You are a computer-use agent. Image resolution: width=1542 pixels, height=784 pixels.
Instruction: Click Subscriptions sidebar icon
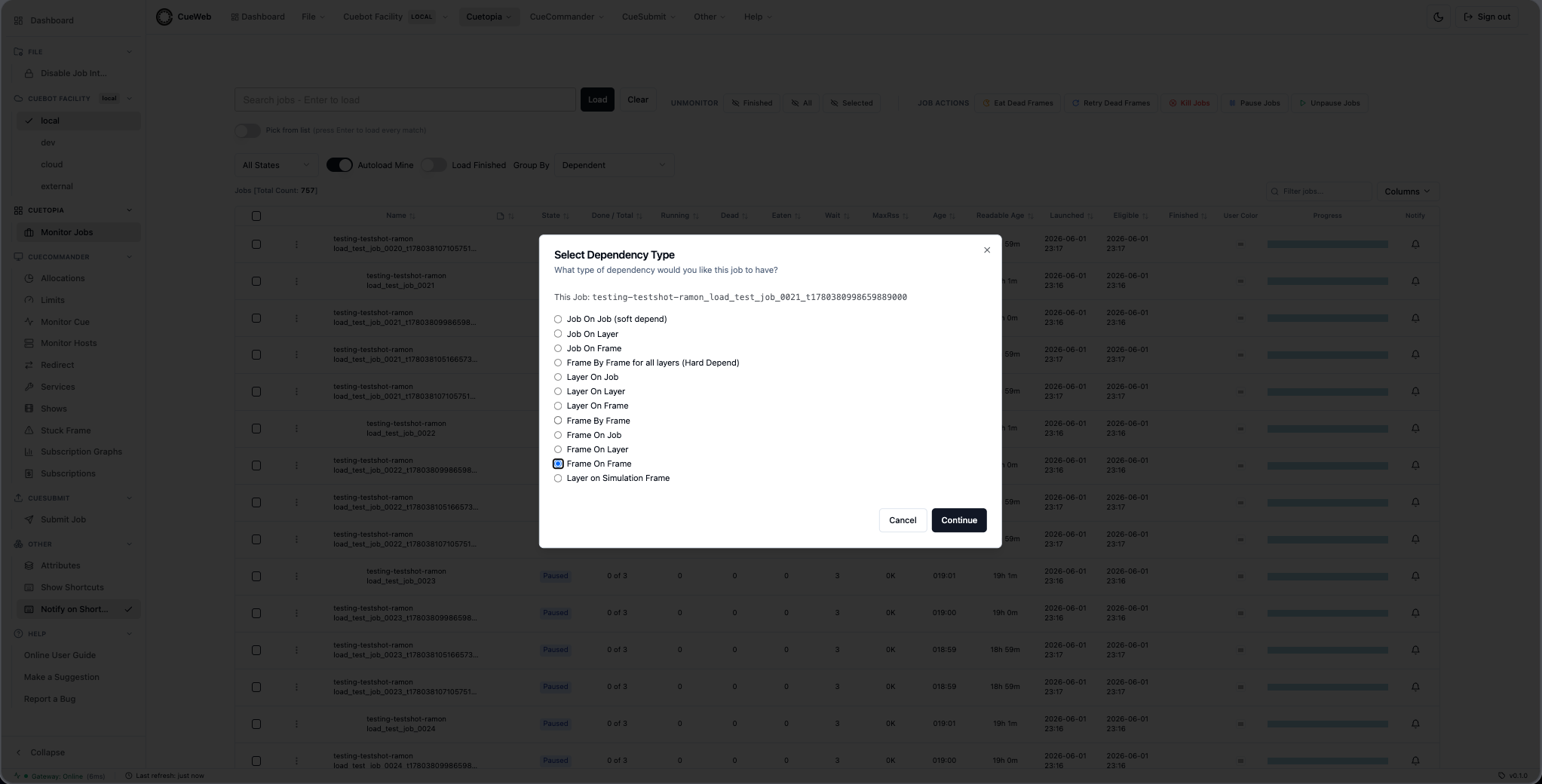(29, 474)
